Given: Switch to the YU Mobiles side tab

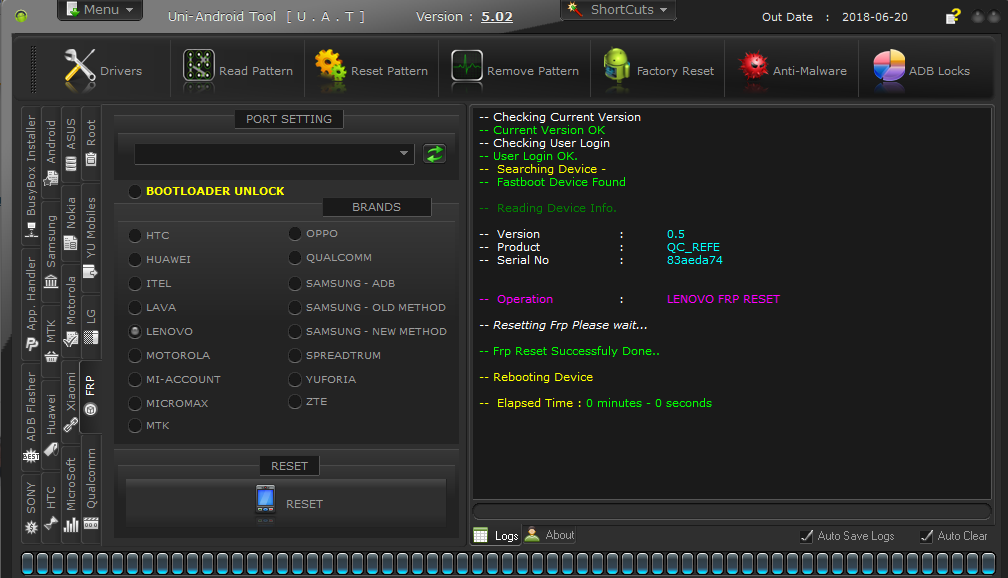Looking at the screenshot, I should (91, 237).
